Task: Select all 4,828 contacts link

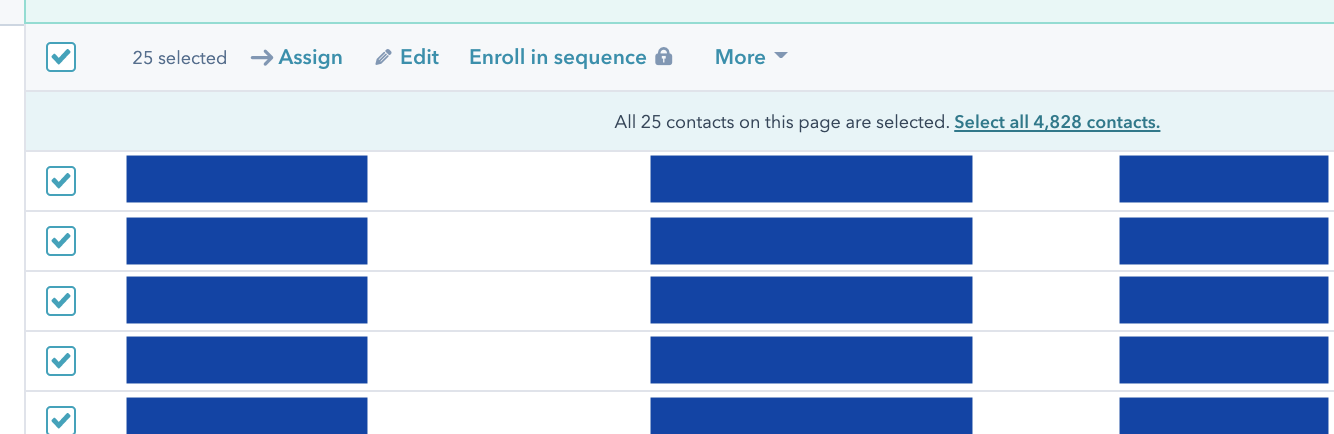Action: (x=1057, y=122)
